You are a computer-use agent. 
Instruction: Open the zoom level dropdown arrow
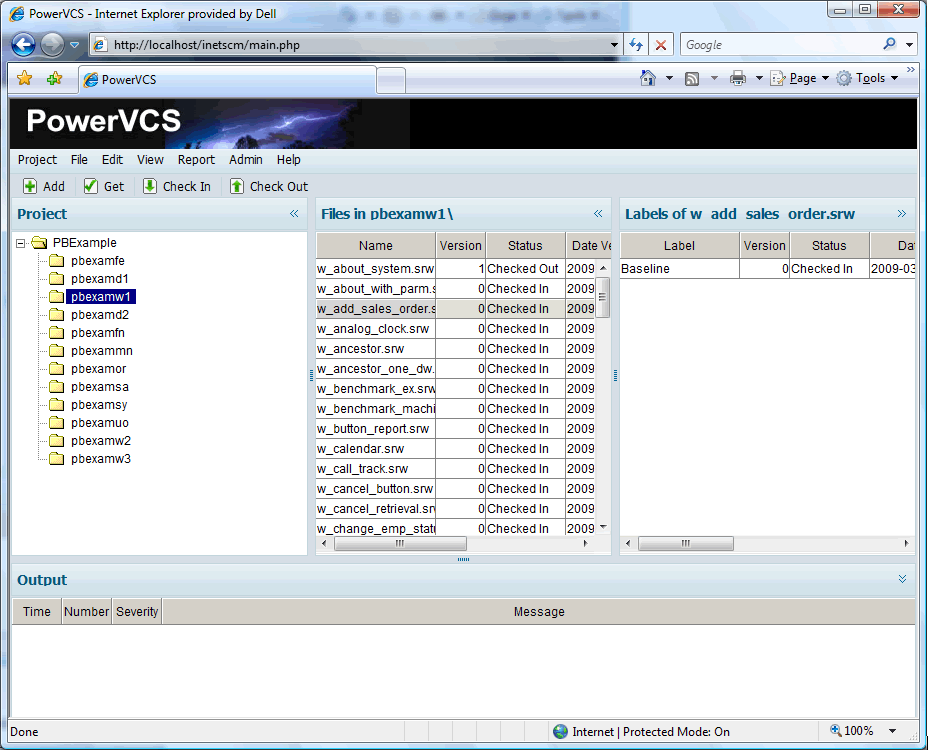[892, 731]
